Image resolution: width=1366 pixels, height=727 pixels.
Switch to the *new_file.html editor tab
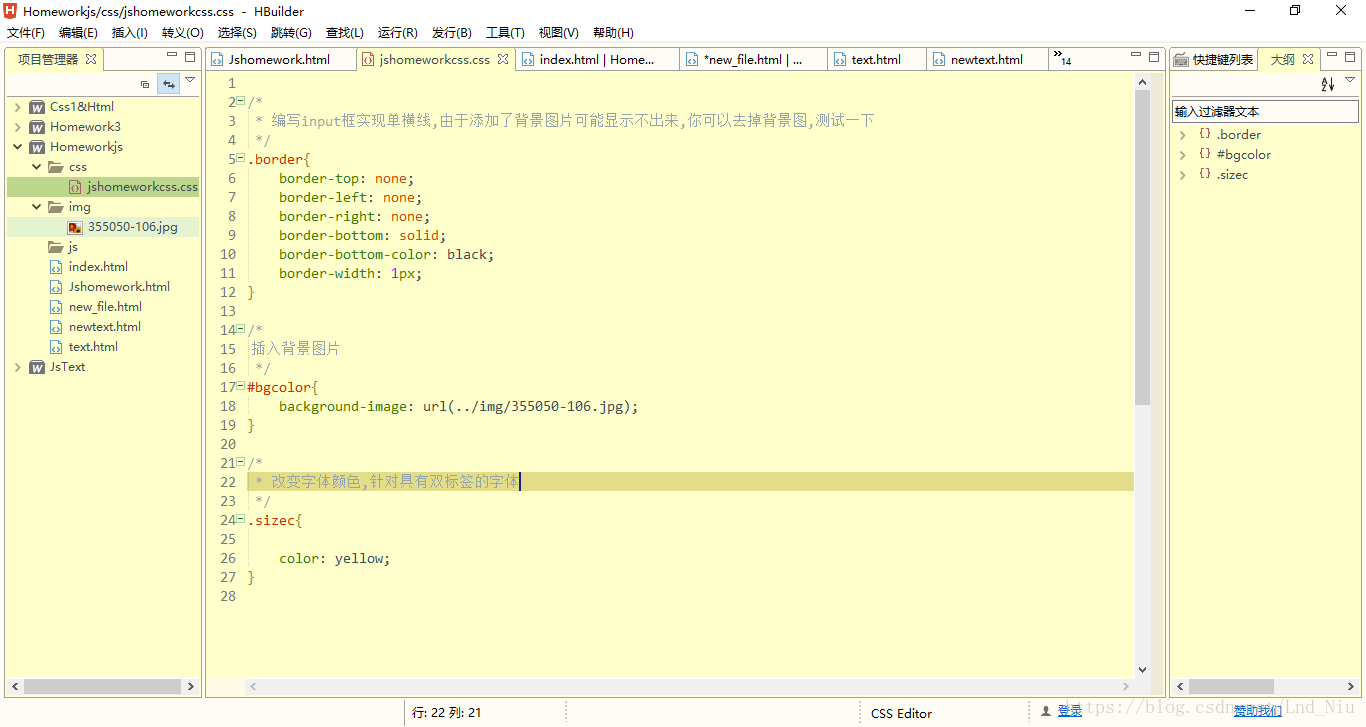753,59
